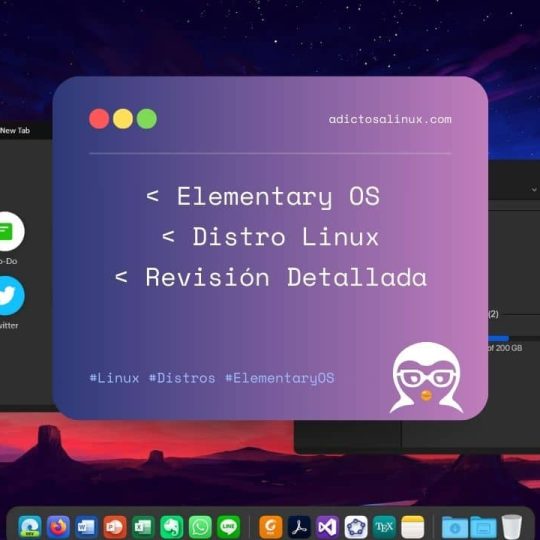
Task: Open the yellow Notes app in dock
Action: tap(413, 527)
